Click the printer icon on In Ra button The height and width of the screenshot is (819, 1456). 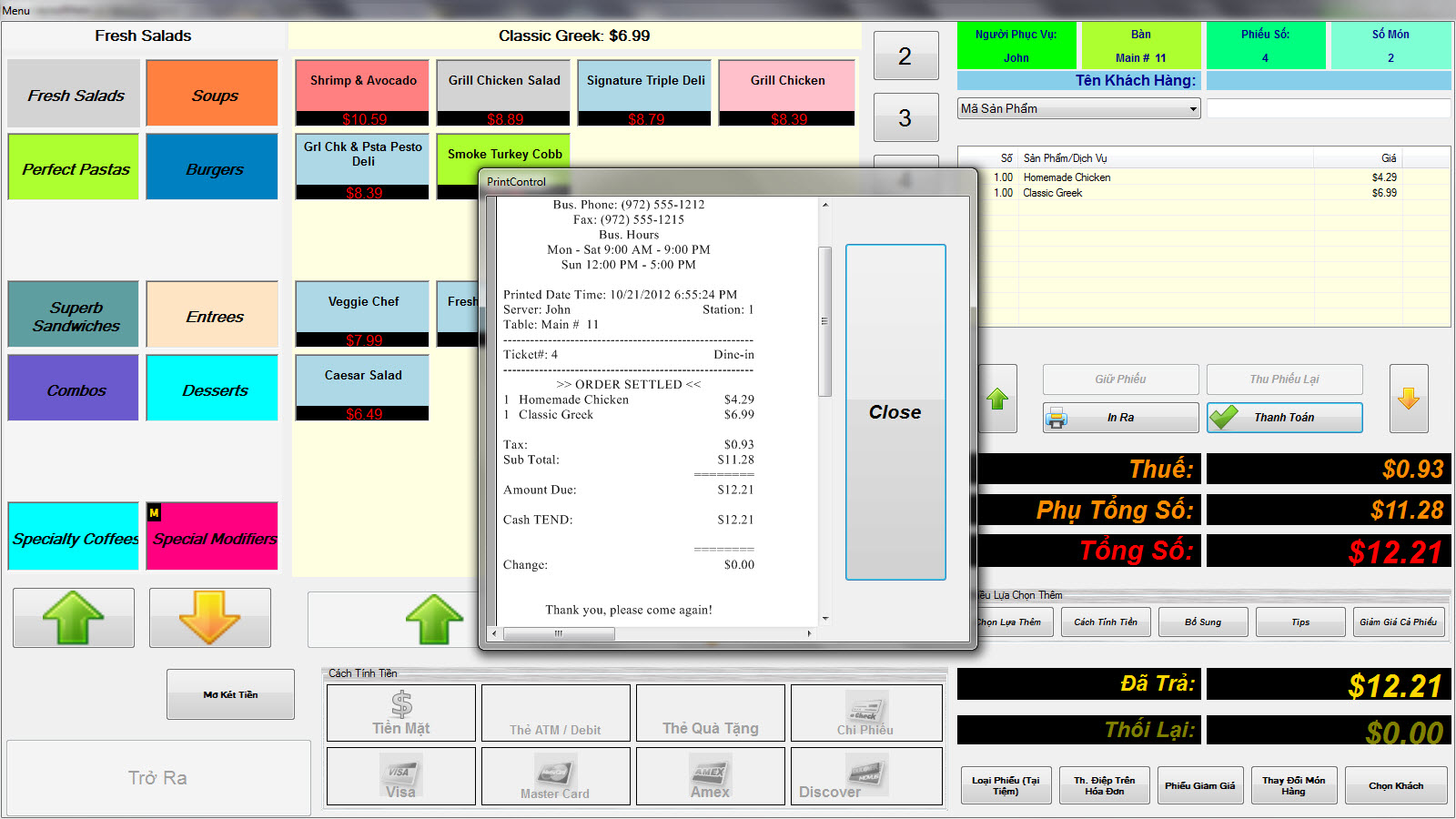(1057, 418)
